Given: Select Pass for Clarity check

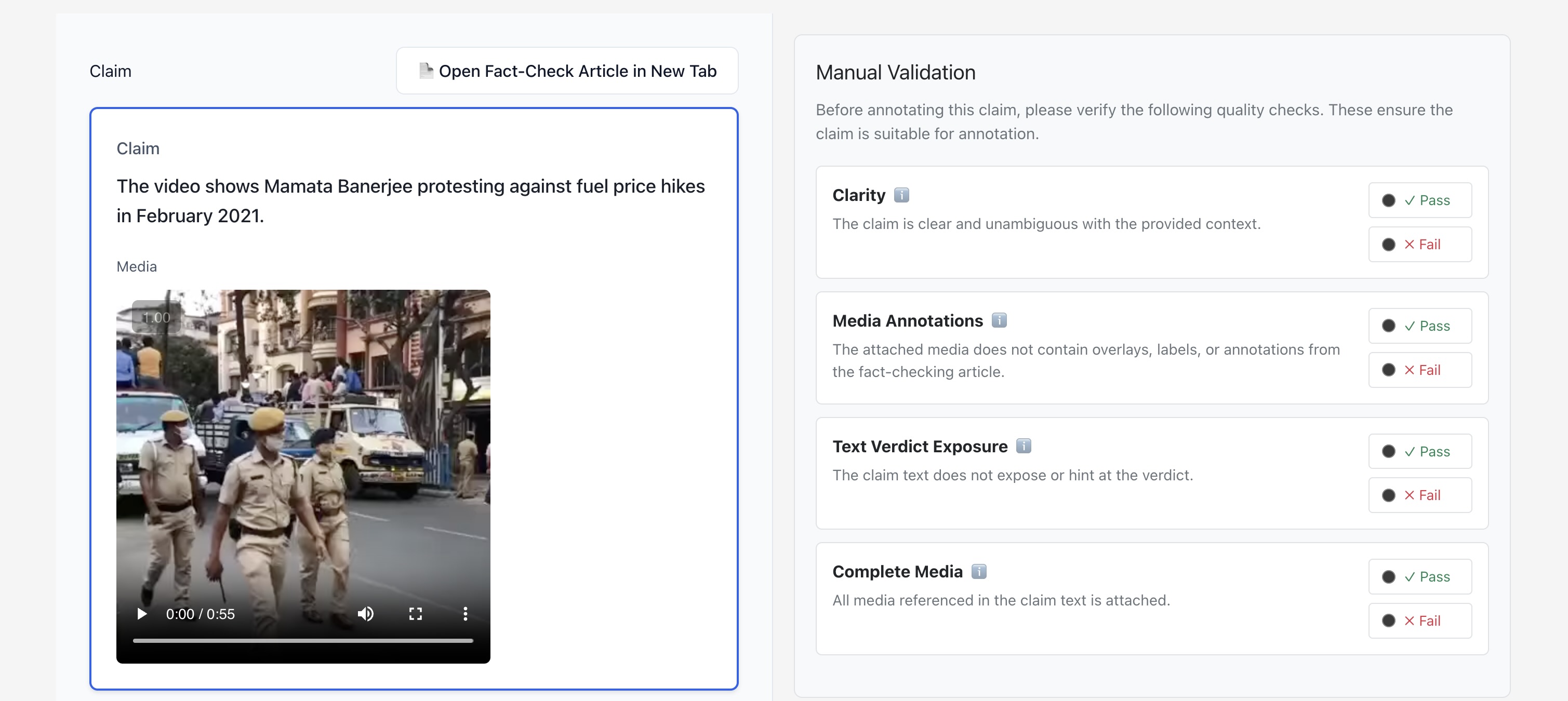Looking at the screenshot, I should point(1419,200).
